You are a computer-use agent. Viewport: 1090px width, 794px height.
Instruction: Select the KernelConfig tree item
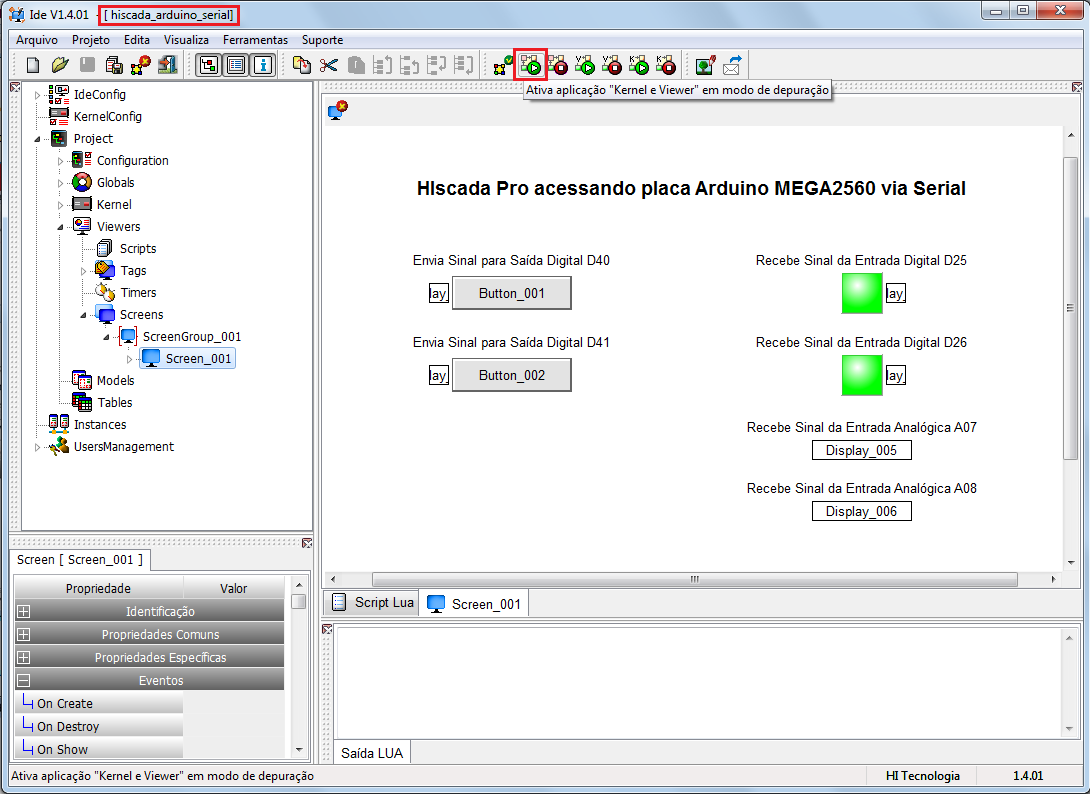coord(108,116)
